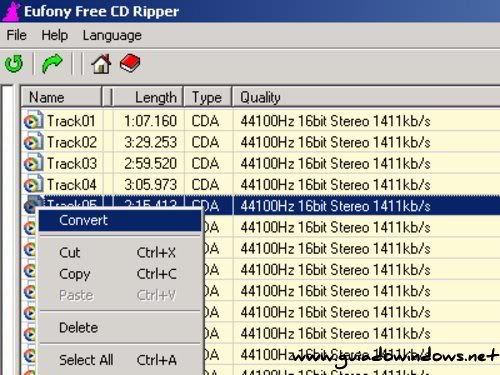Open the home page house icon
The height and width of the screenshot is (375, 500).
click(101, 63)
